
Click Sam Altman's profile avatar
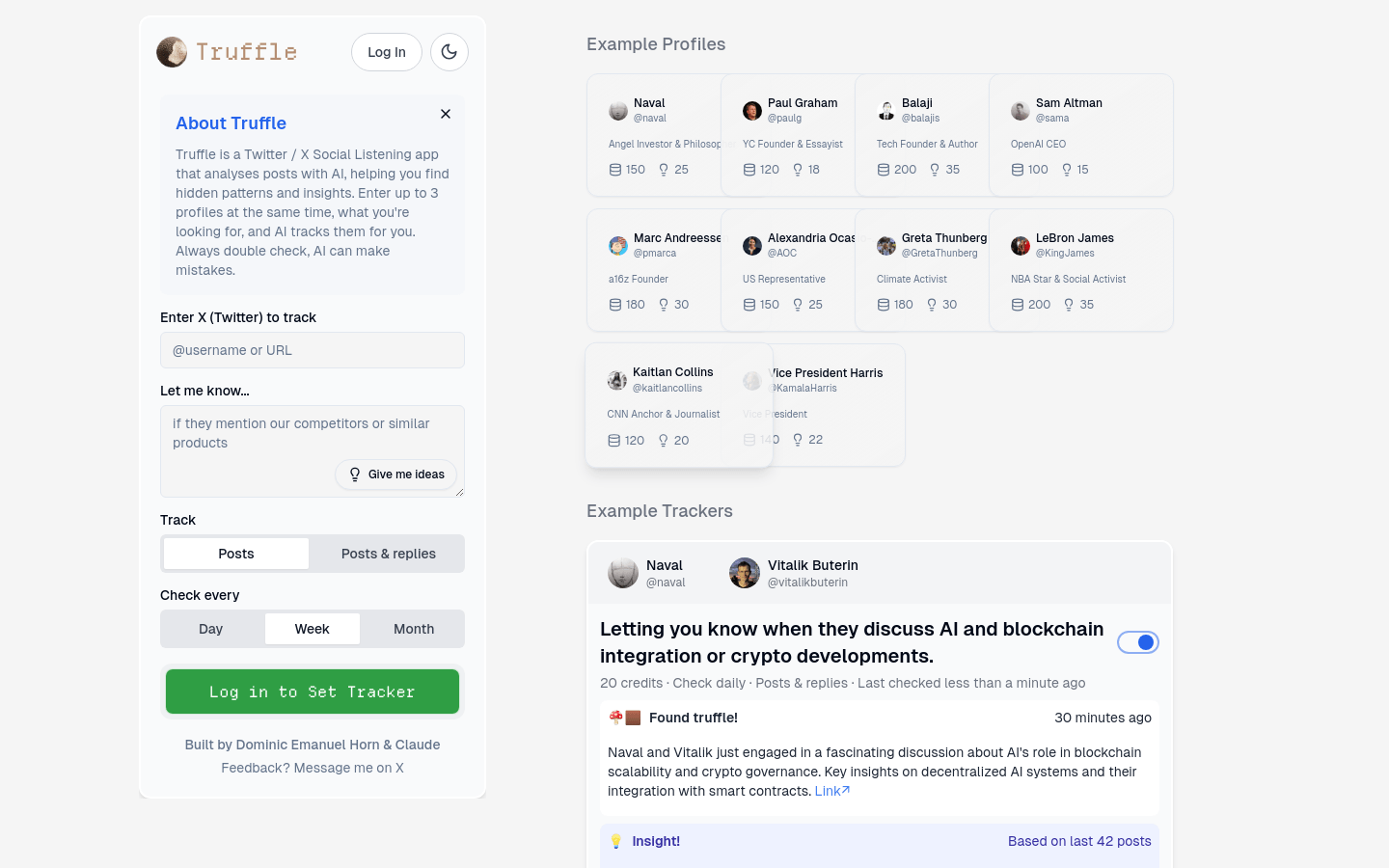tap(1021, 111)
